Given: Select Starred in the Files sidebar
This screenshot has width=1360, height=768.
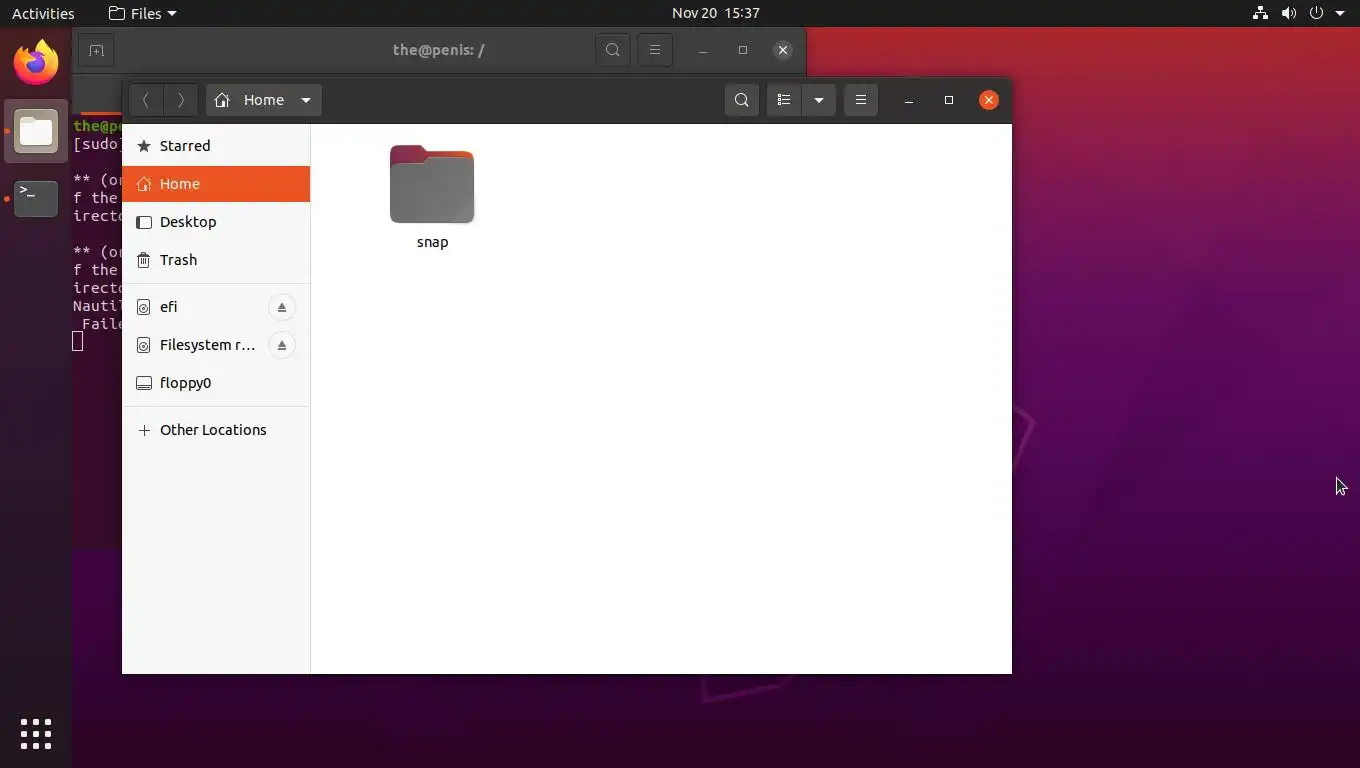Looking at the screenshot, I should [x=216, y=146].
